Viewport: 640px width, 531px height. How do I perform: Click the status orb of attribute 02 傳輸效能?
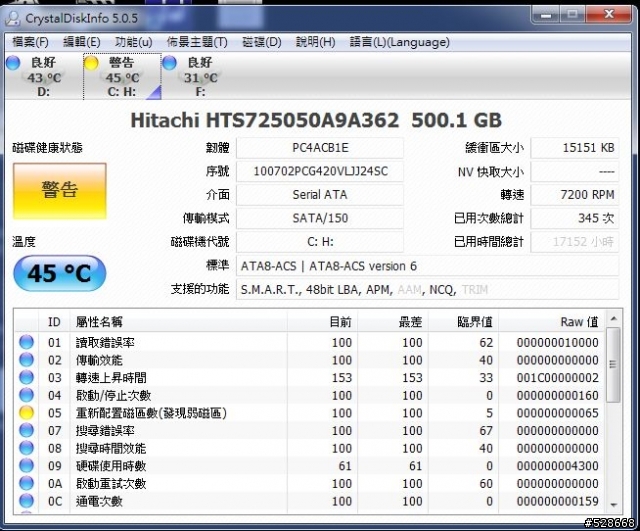point(27,360)
